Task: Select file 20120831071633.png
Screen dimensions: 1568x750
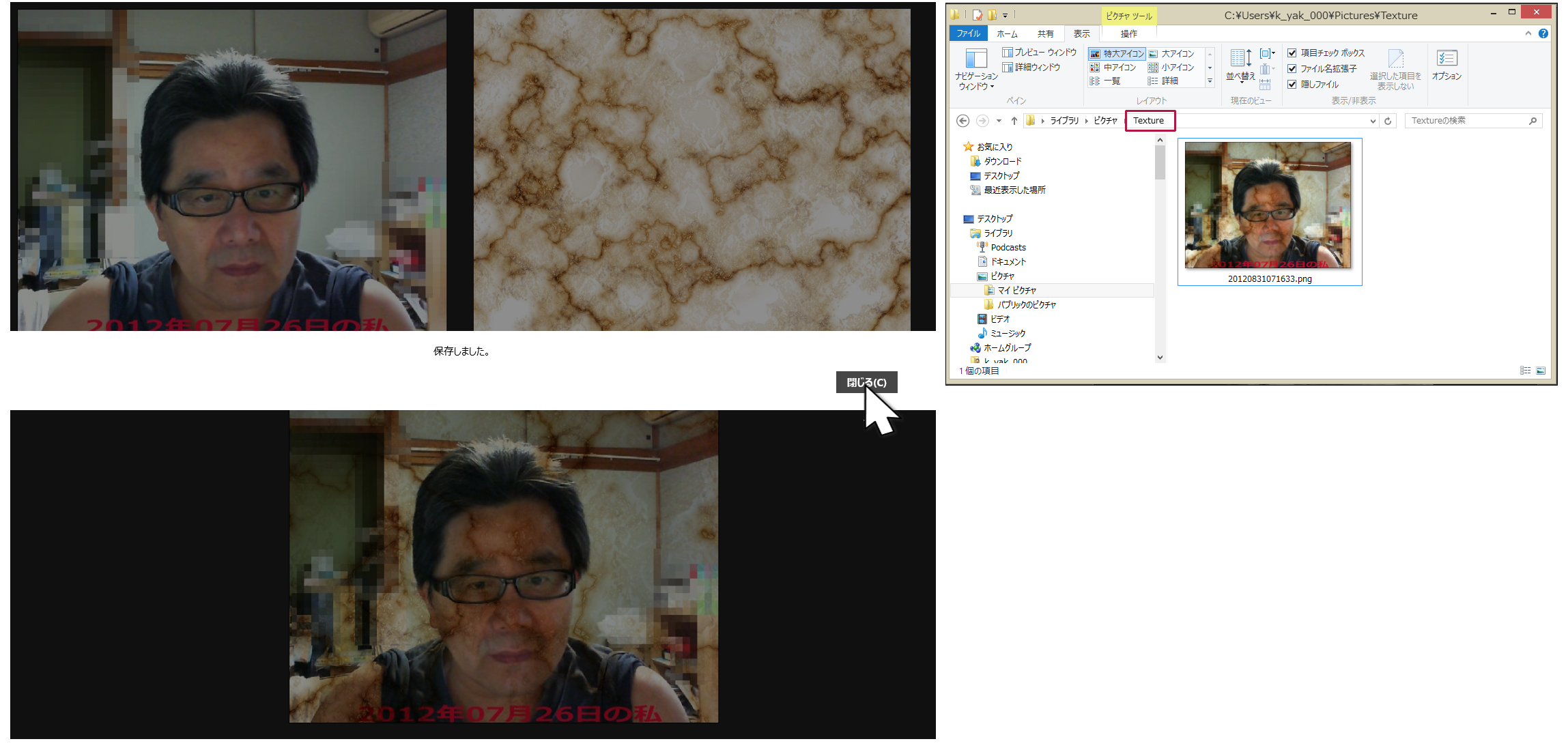Action: tap(1270, 212)
